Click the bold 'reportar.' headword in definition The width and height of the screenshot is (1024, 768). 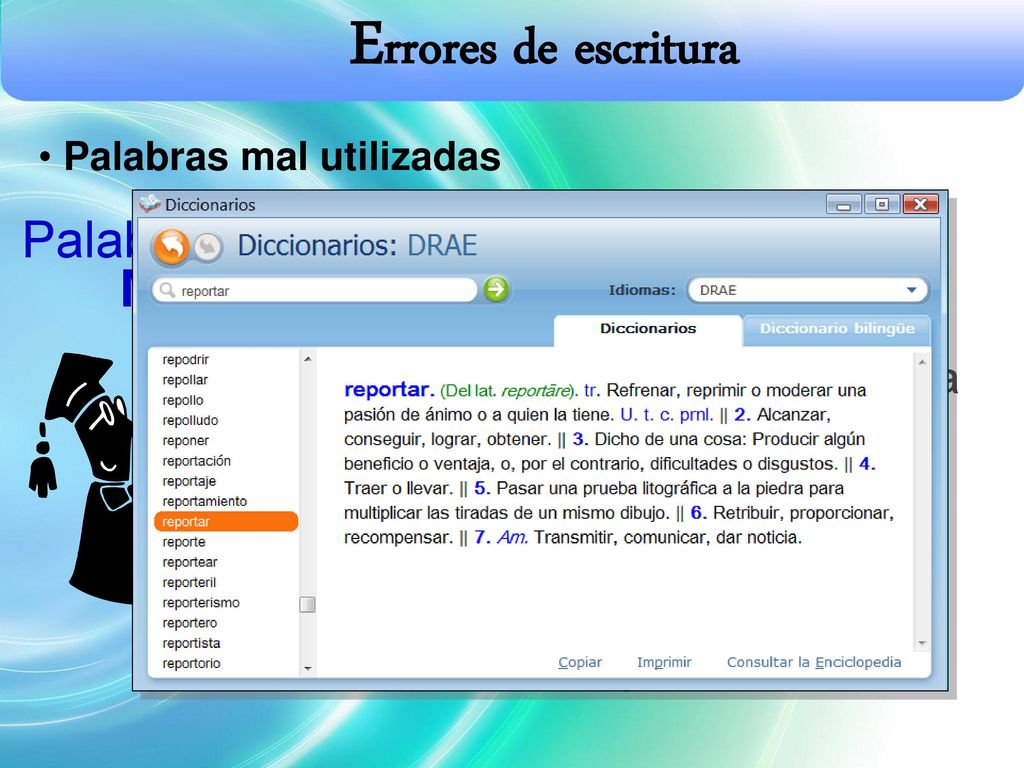point(389,389)
